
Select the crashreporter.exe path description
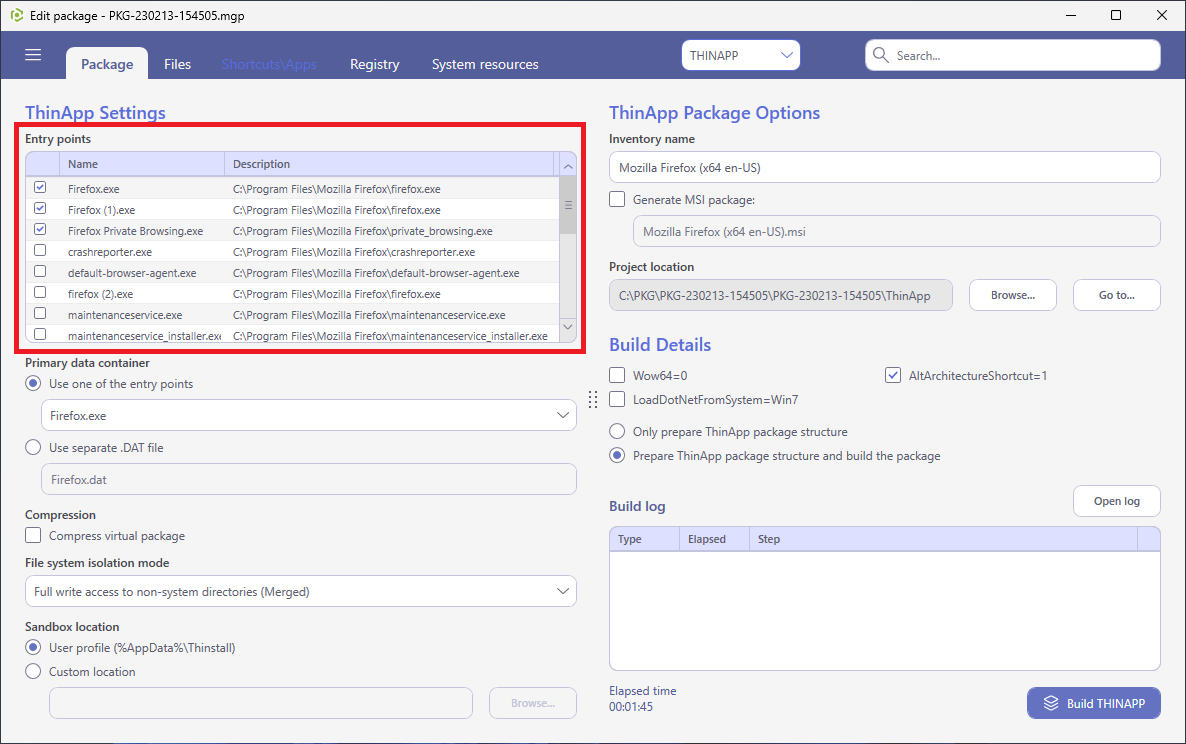pos(354,252)
